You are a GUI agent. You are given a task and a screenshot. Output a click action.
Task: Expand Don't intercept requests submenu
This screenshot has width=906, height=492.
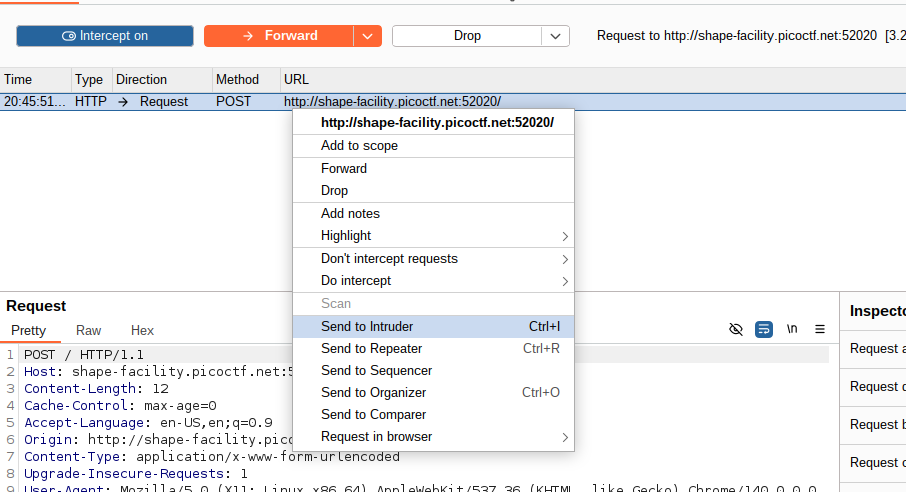pos(389,259)
